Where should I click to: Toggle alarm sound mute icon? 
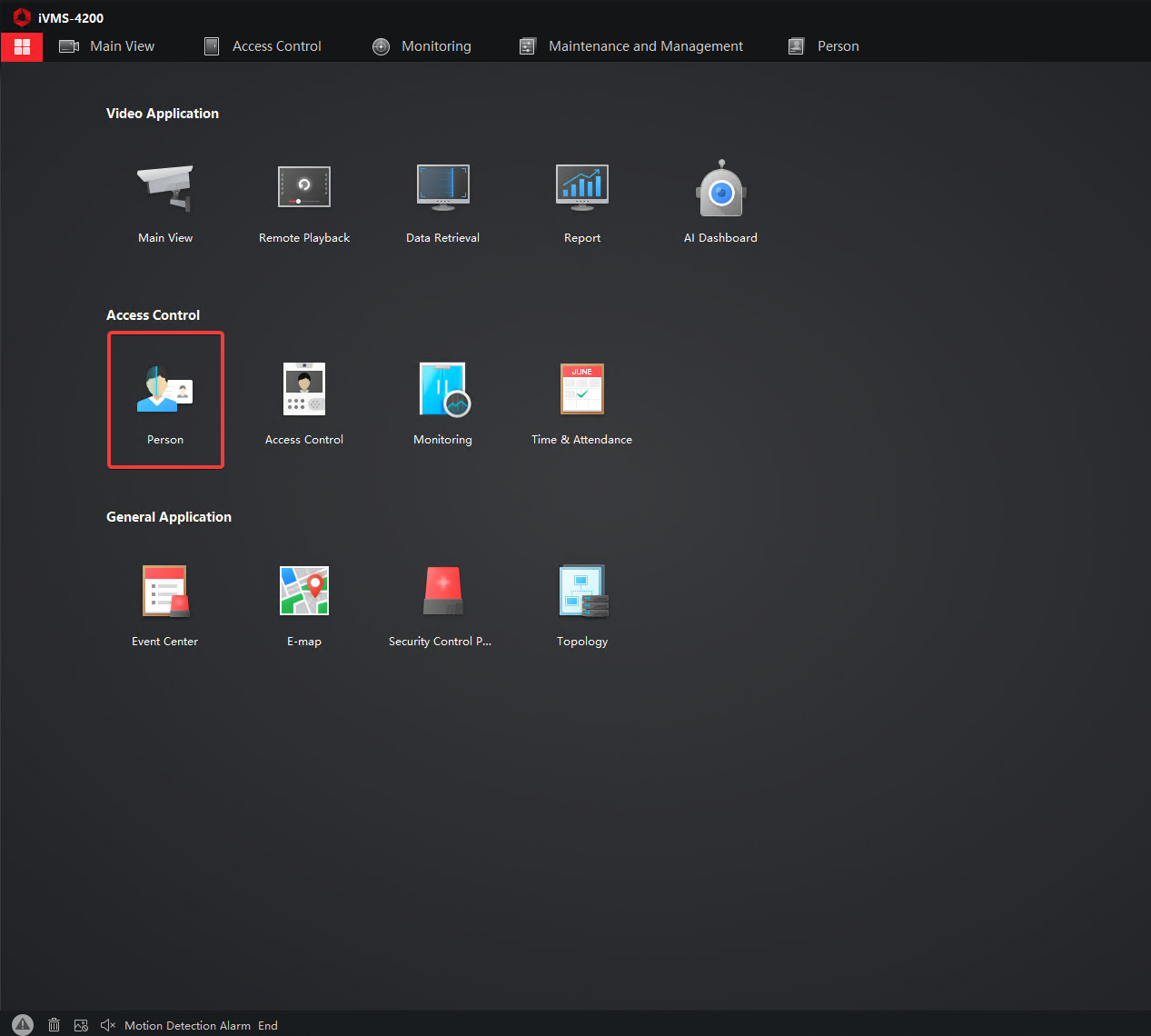108,1025
